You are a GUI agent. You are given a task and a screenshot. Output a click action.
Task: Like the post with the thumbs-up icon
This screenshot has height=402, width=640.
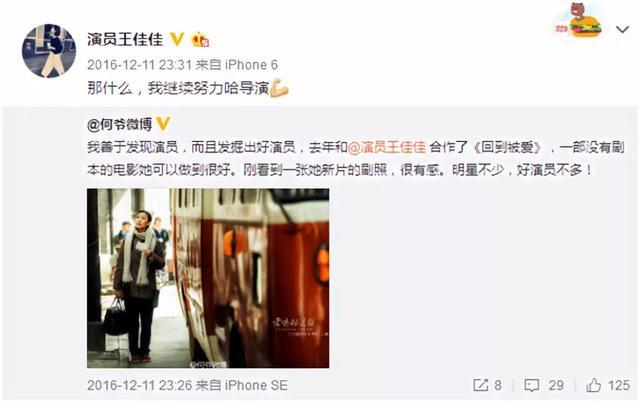point(593,385)
